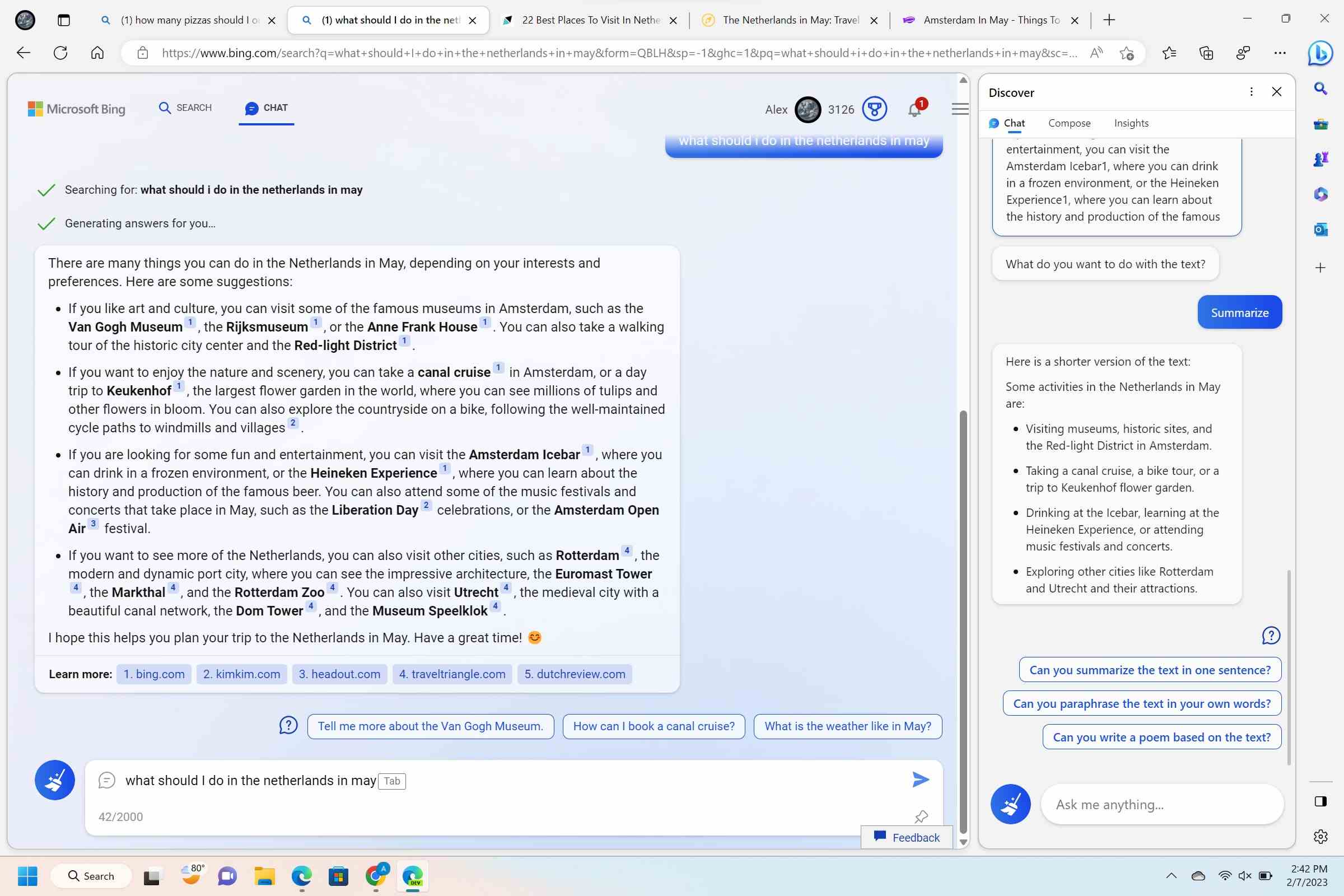Click the Summarize button in Discover panel
Image resolution: width=1344 pixels, height=896 pixels.
1239,312
